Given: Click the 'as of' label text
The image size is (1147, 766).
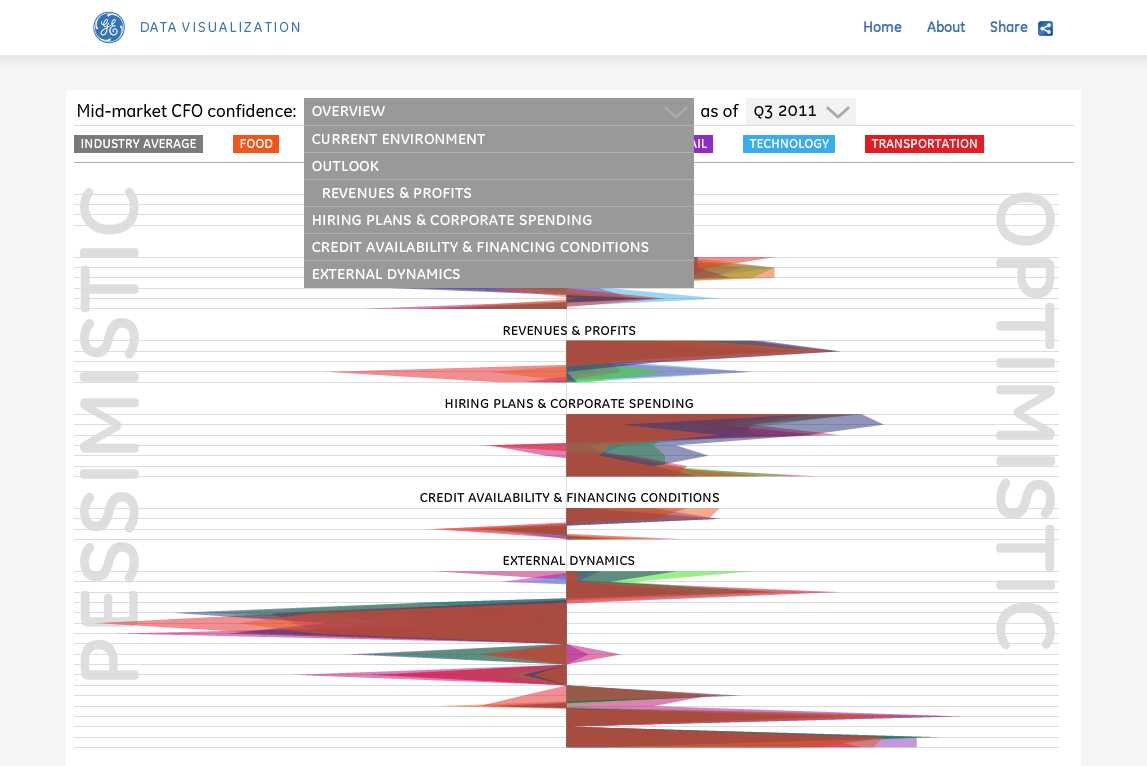Looking at the screenshot, I should click(x=719, y=111).
